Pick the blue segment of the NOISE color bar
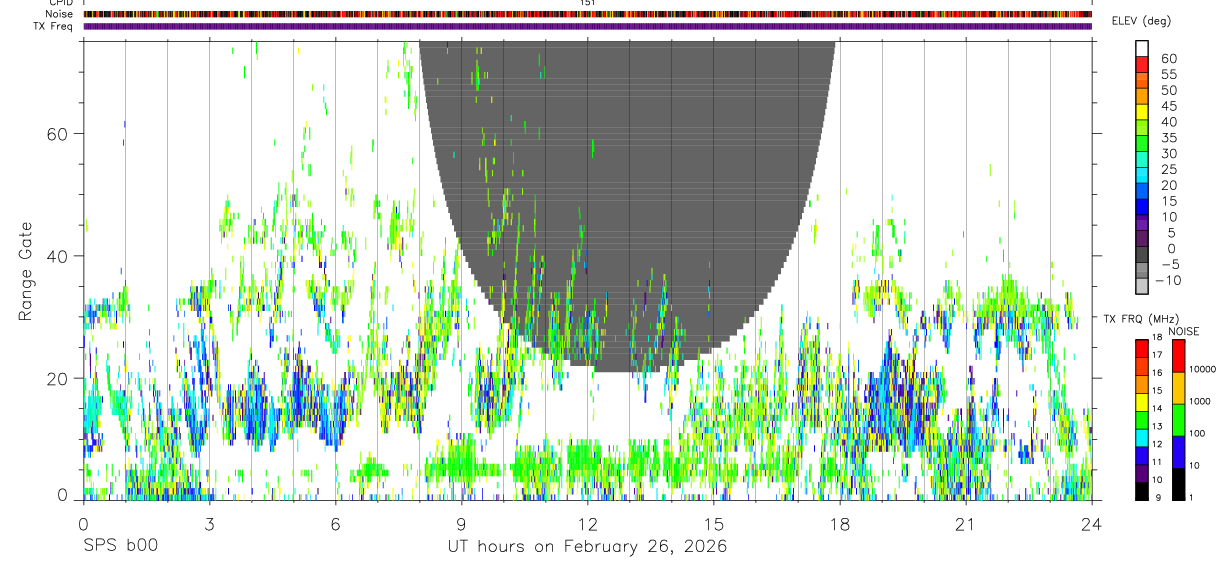 (1178, 452)
